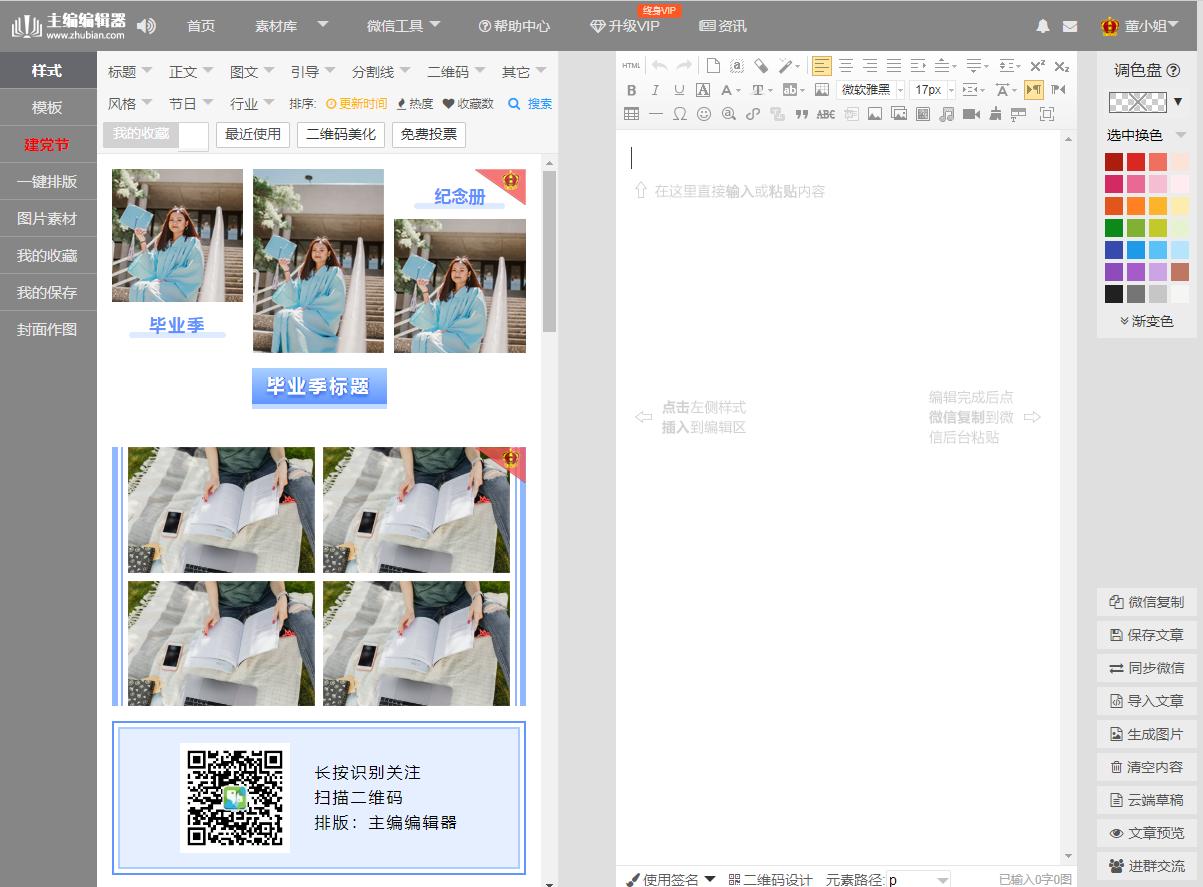Apply underline formatting
This screenshot has height=887, width=1203.
coord(680,90)
